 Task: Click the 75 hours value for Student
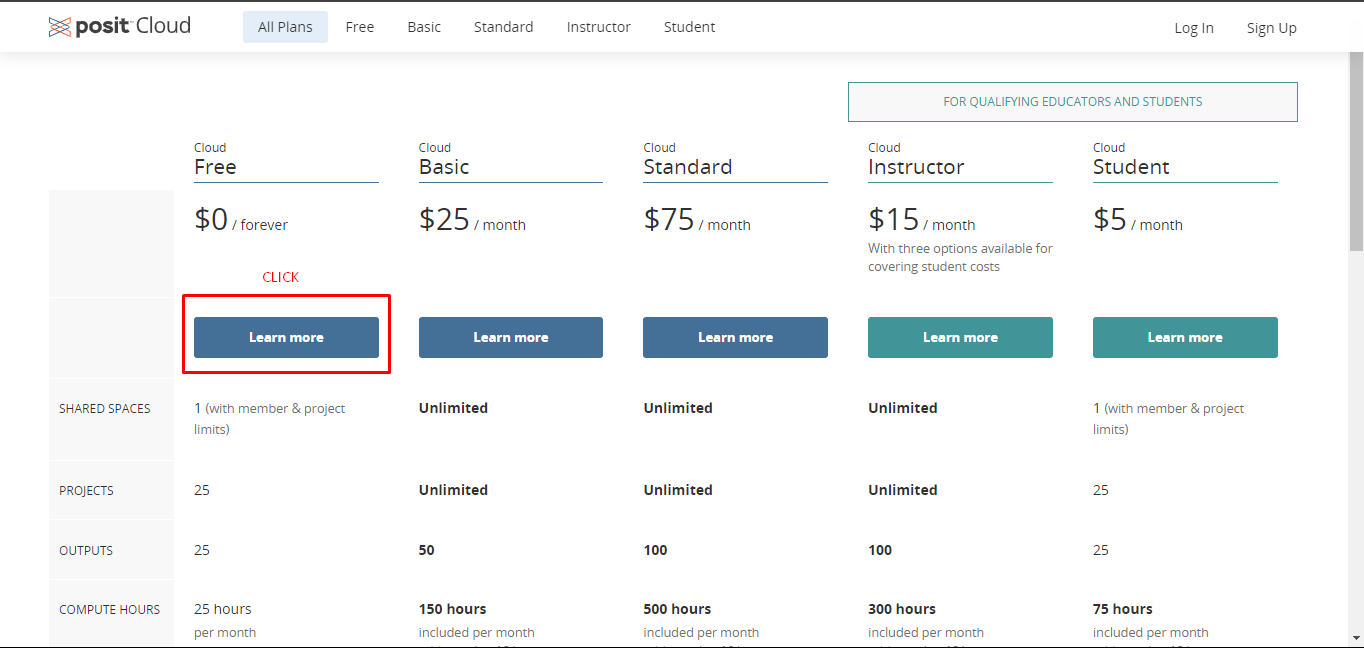(1123, 609)
